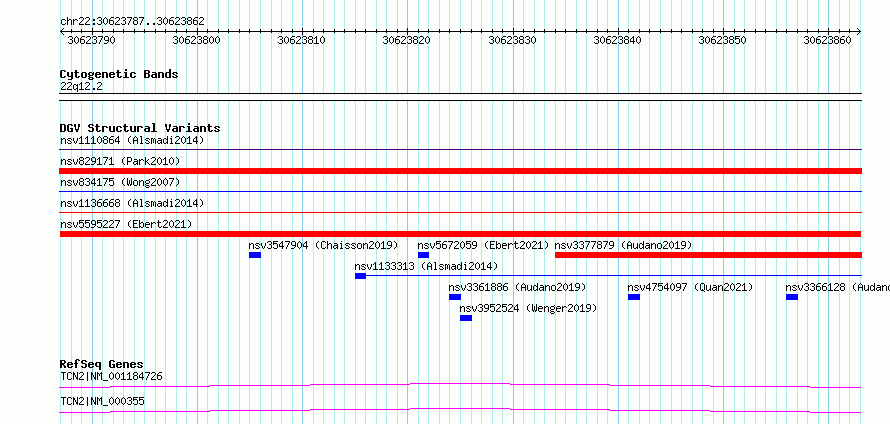
Task: Click the Cytogenetic Bands track title
Action: [x=119, y=74]
